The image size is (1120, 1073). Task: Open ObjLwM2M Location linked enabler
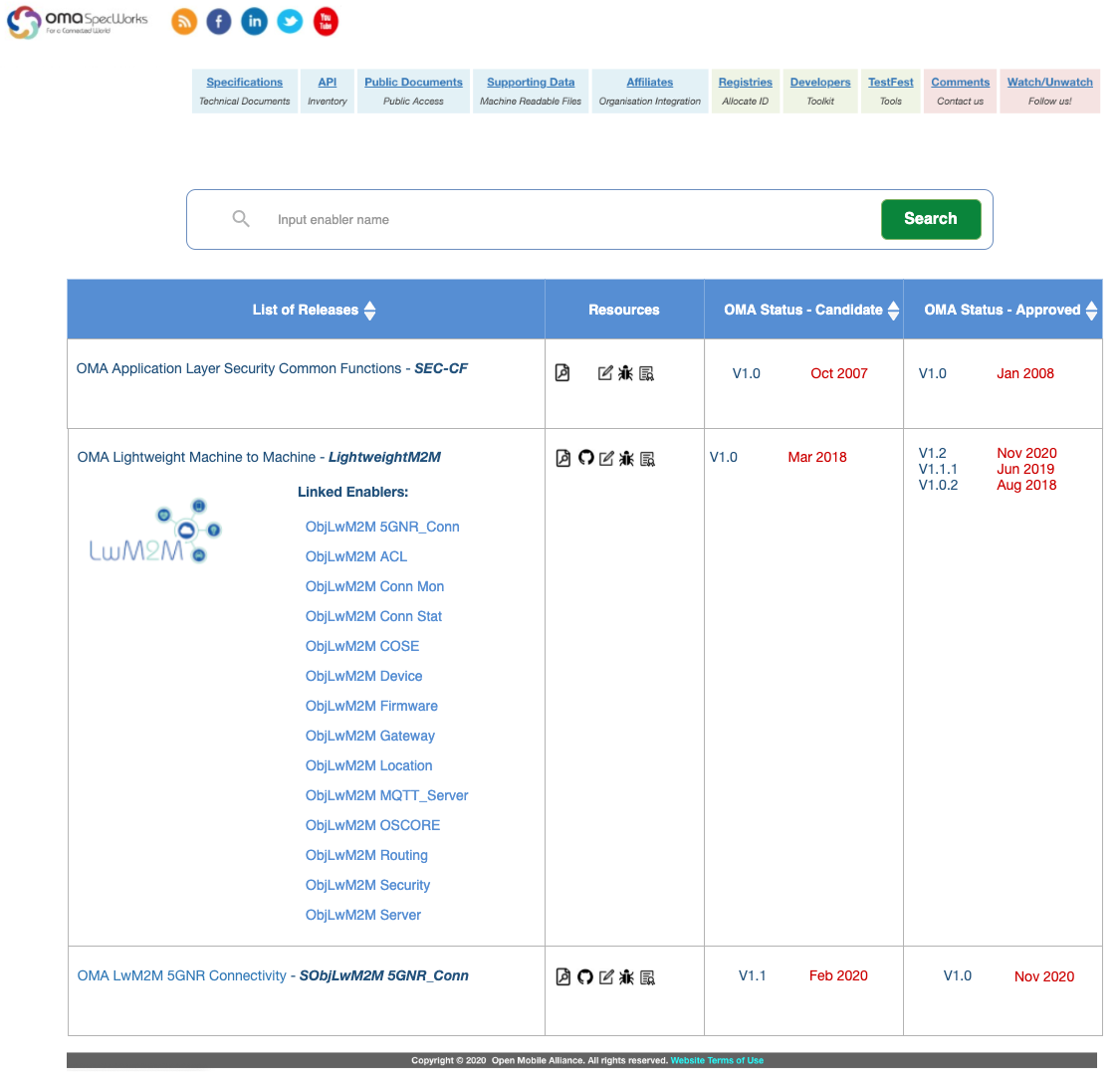[368, 765]
